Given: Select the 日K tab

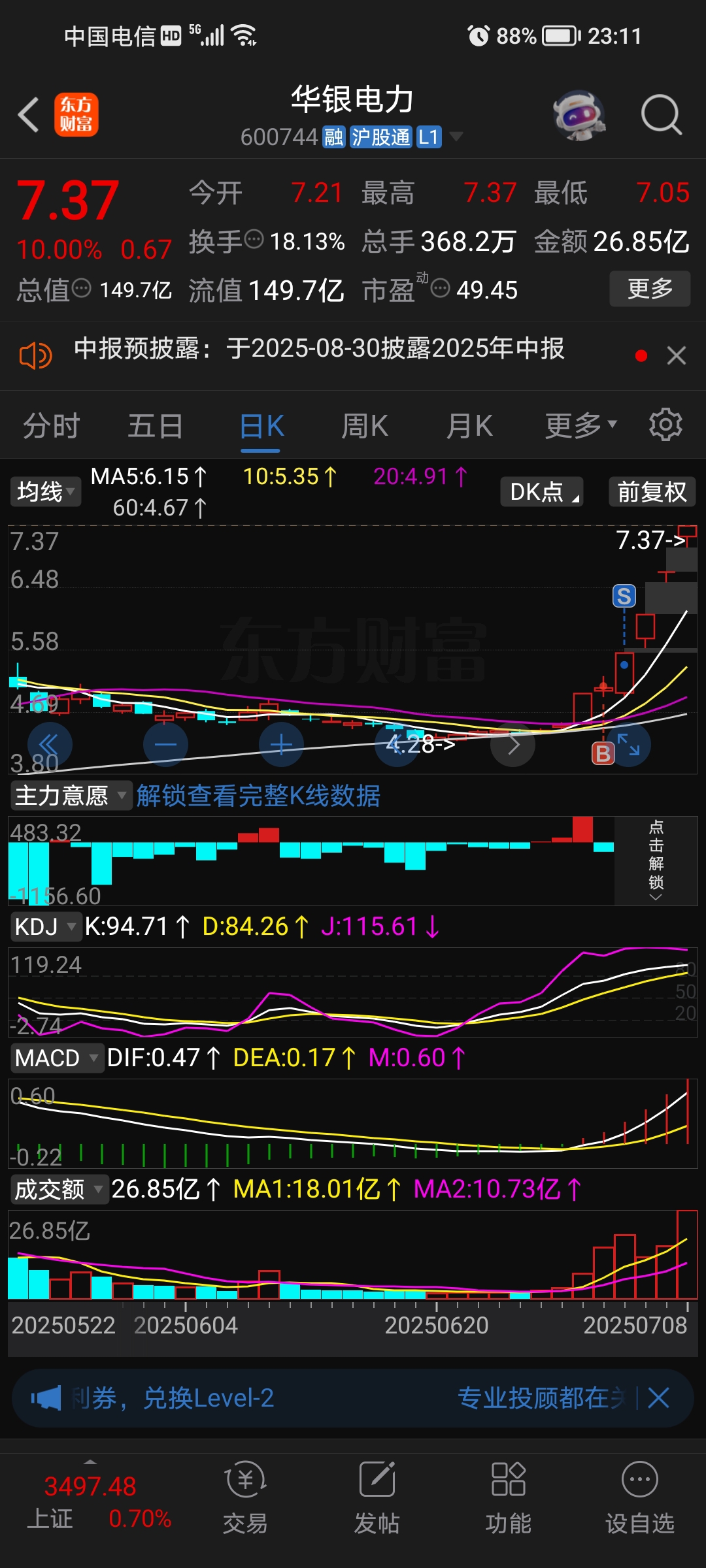Looking at the screenshot, I should coord(261,427).
